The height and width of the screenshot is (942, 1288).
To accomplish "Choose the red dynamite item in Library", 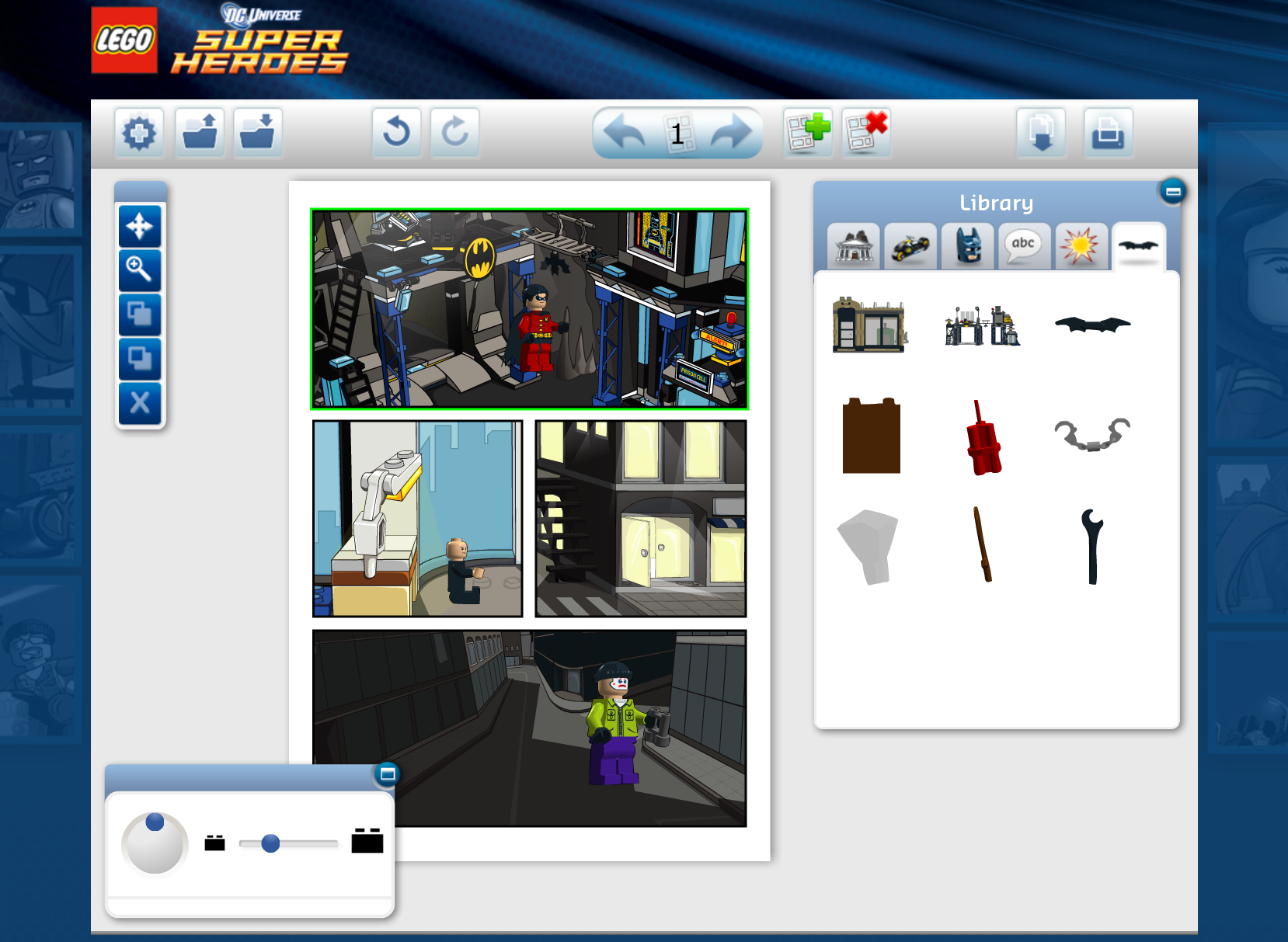I will pos(983,437).
